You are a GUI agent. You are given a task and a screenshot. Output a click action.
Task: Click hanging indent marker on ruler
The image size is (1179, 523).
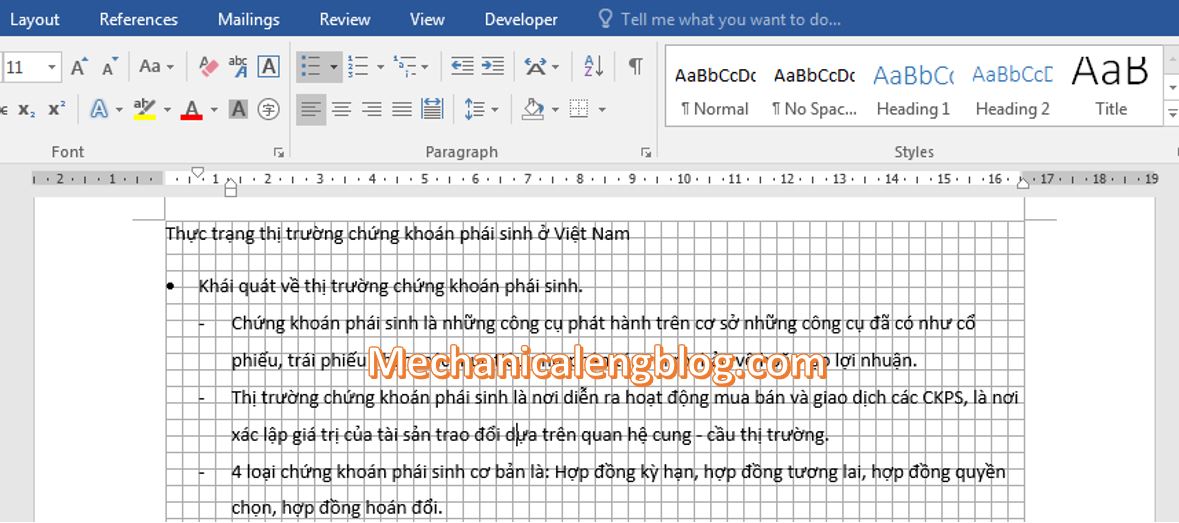231,183
